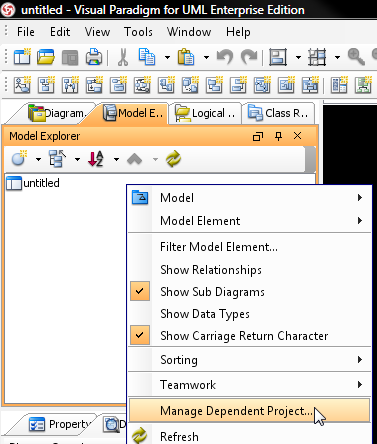Open the File menu
This screenshot has height=444, width=377.
tap(26, 32)
